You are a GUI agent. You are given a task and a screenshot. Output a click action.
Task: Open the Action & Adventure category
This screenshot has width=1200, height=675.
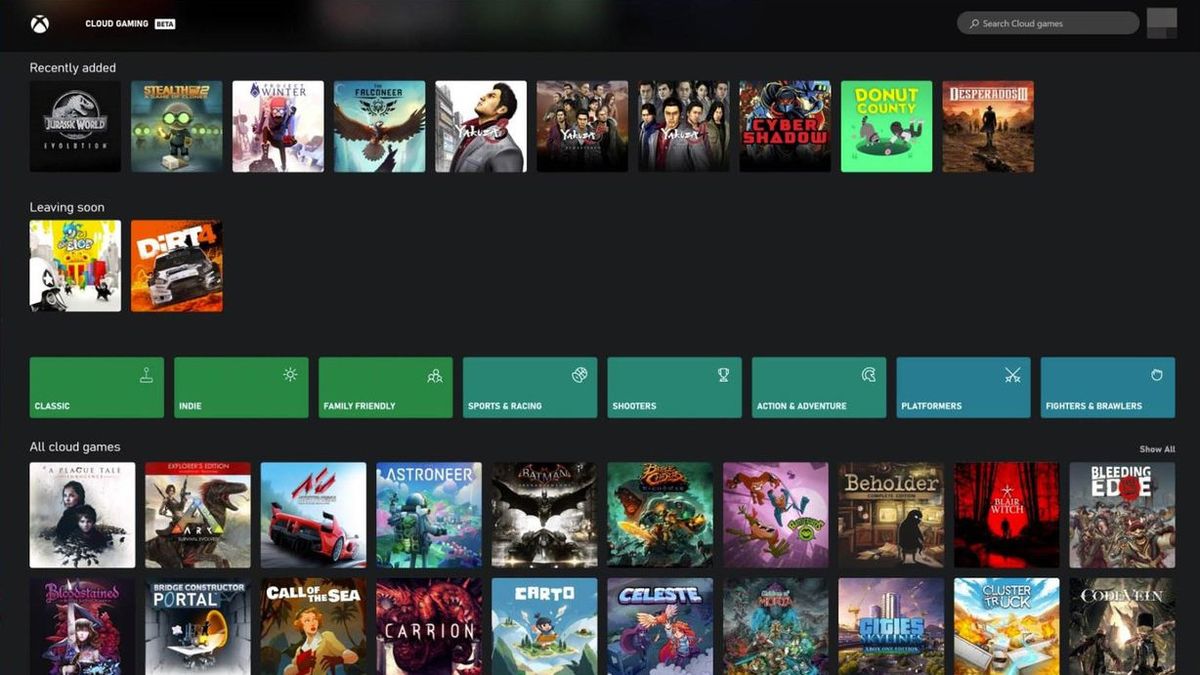(x=819, y=387)
